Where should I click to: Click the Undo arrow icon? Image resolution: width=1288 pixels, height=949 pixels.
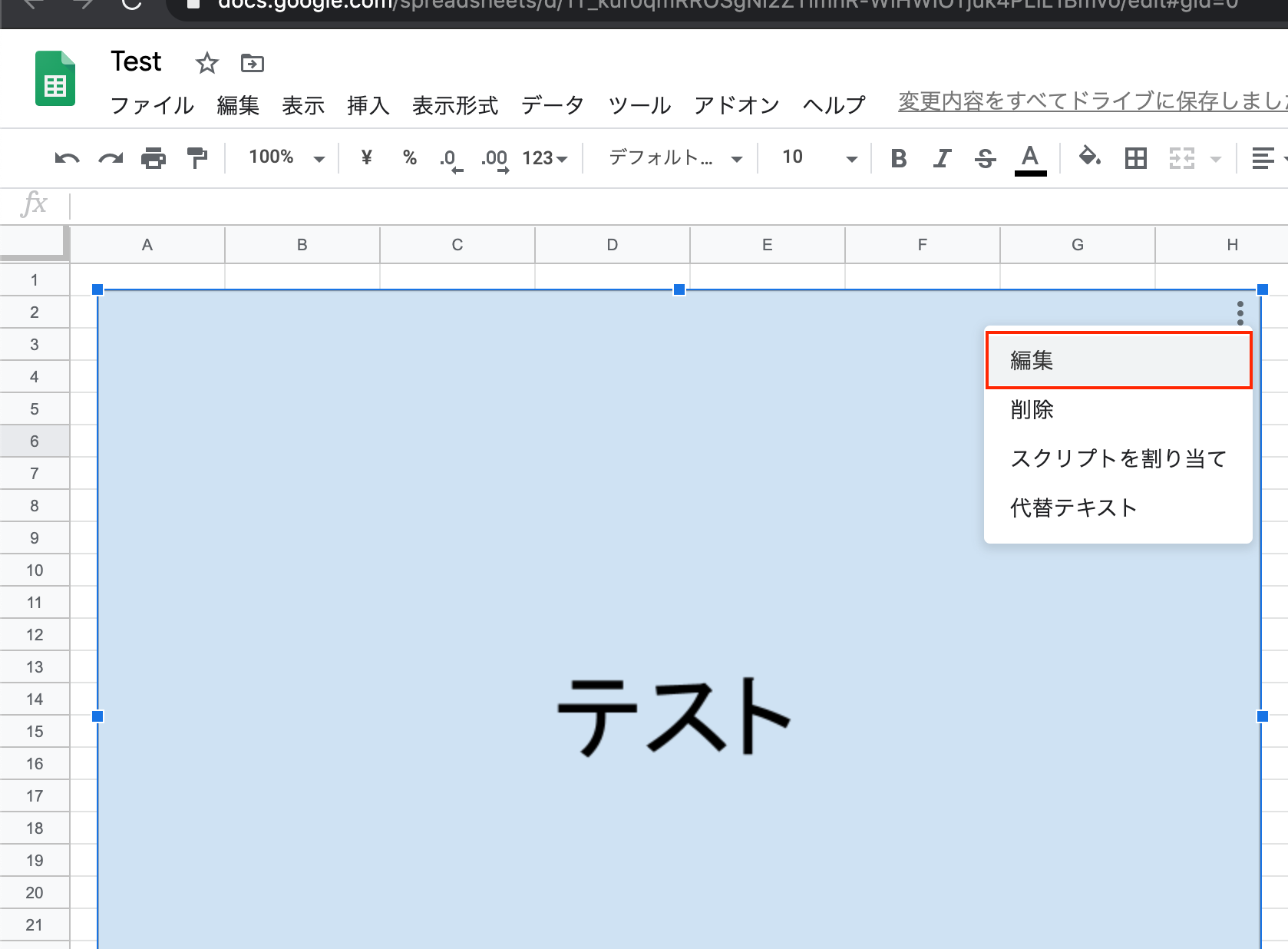(68, 158)
